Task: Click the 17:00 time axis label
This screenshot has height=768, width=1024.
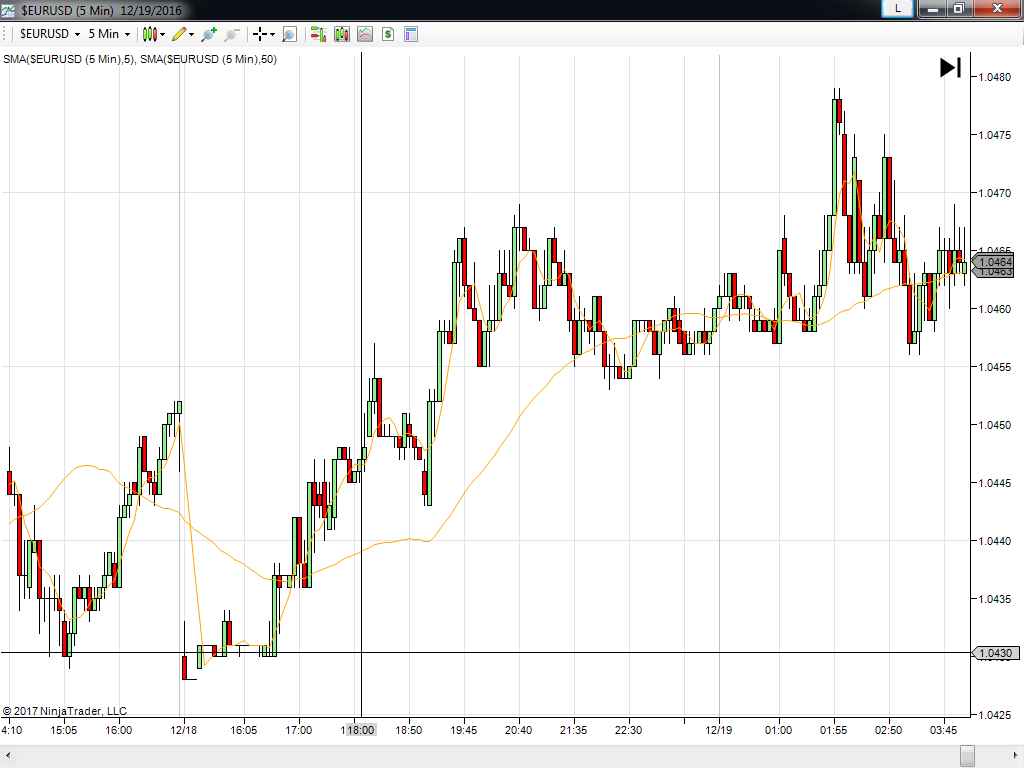Action: (298, 730)
